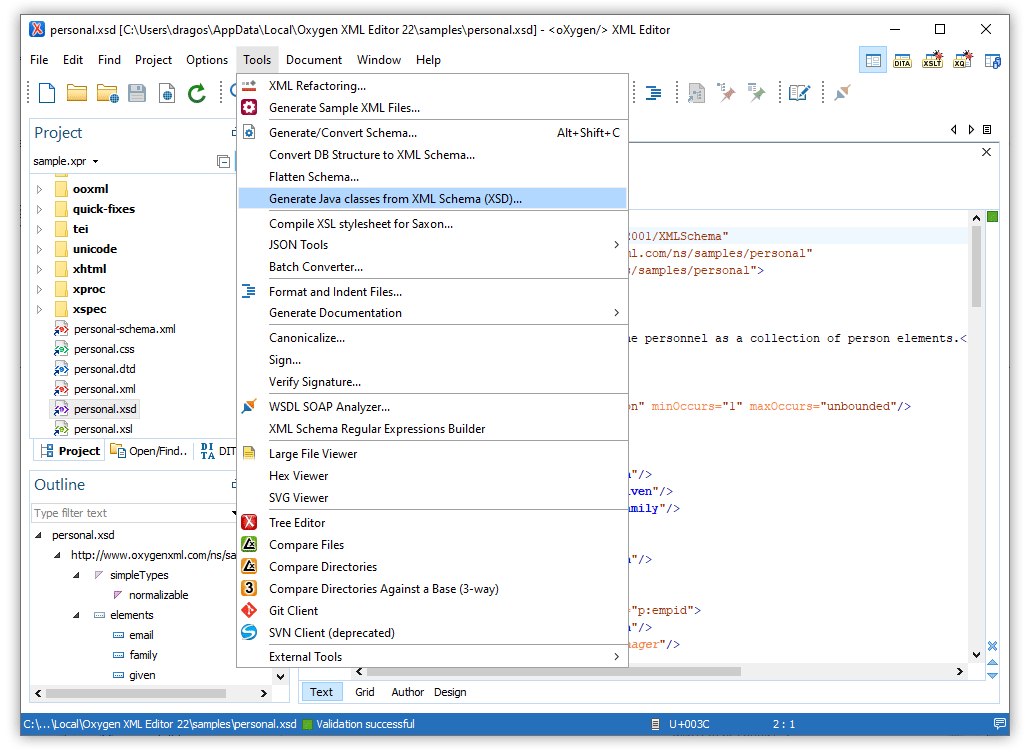Viewport: 1030px width, 750px height.
Task: Expand the xhtml folder
Action: click(39, 269)
